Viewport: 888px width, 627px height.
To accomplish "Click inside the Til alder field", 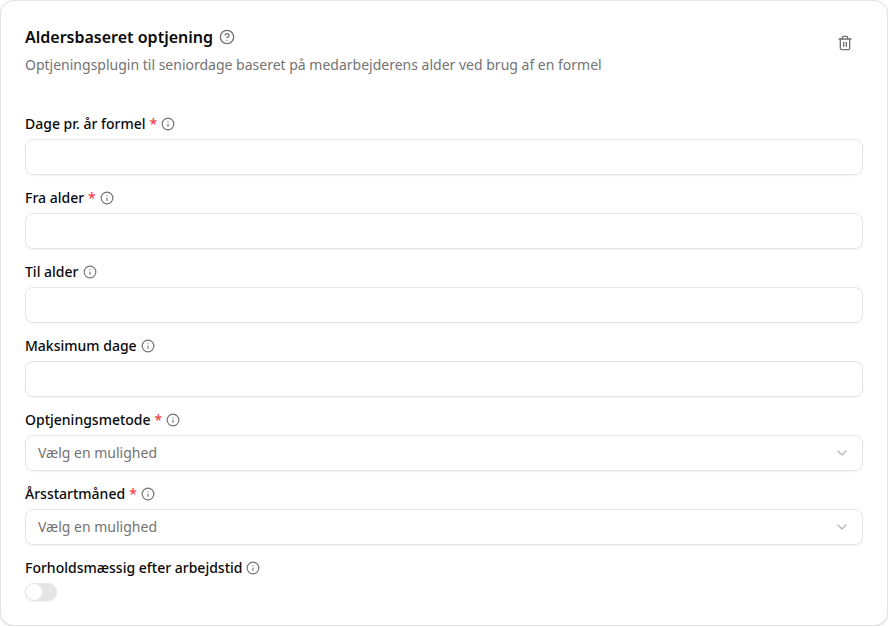I will pyautogui.click(x=443, y=304).
